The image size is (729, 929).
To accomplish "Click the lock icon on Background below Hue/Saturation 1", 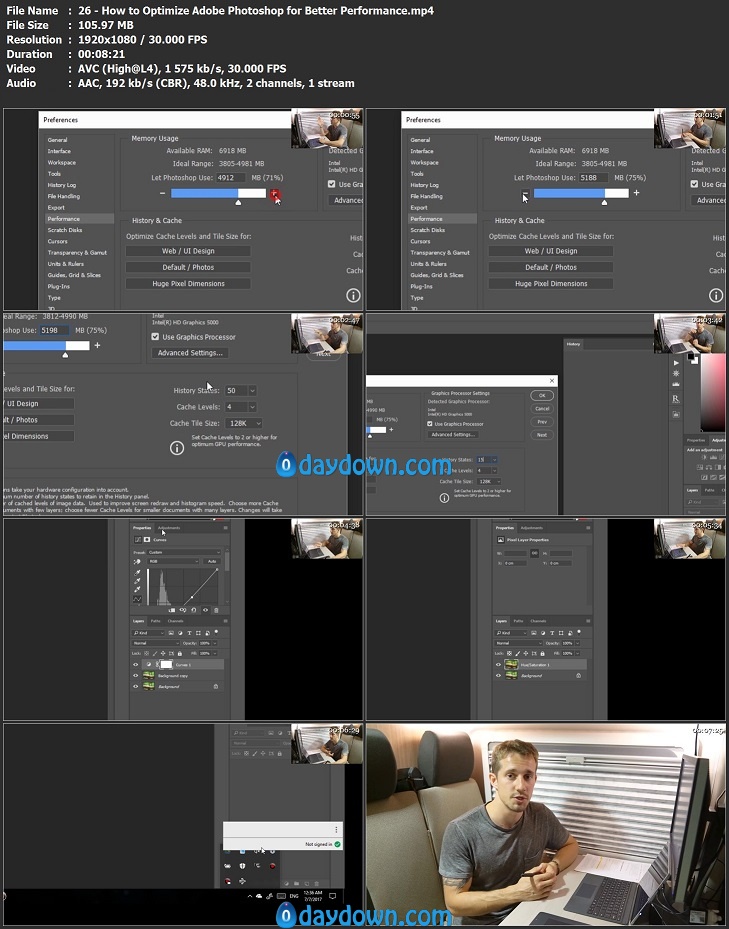I will pos(578,675).
